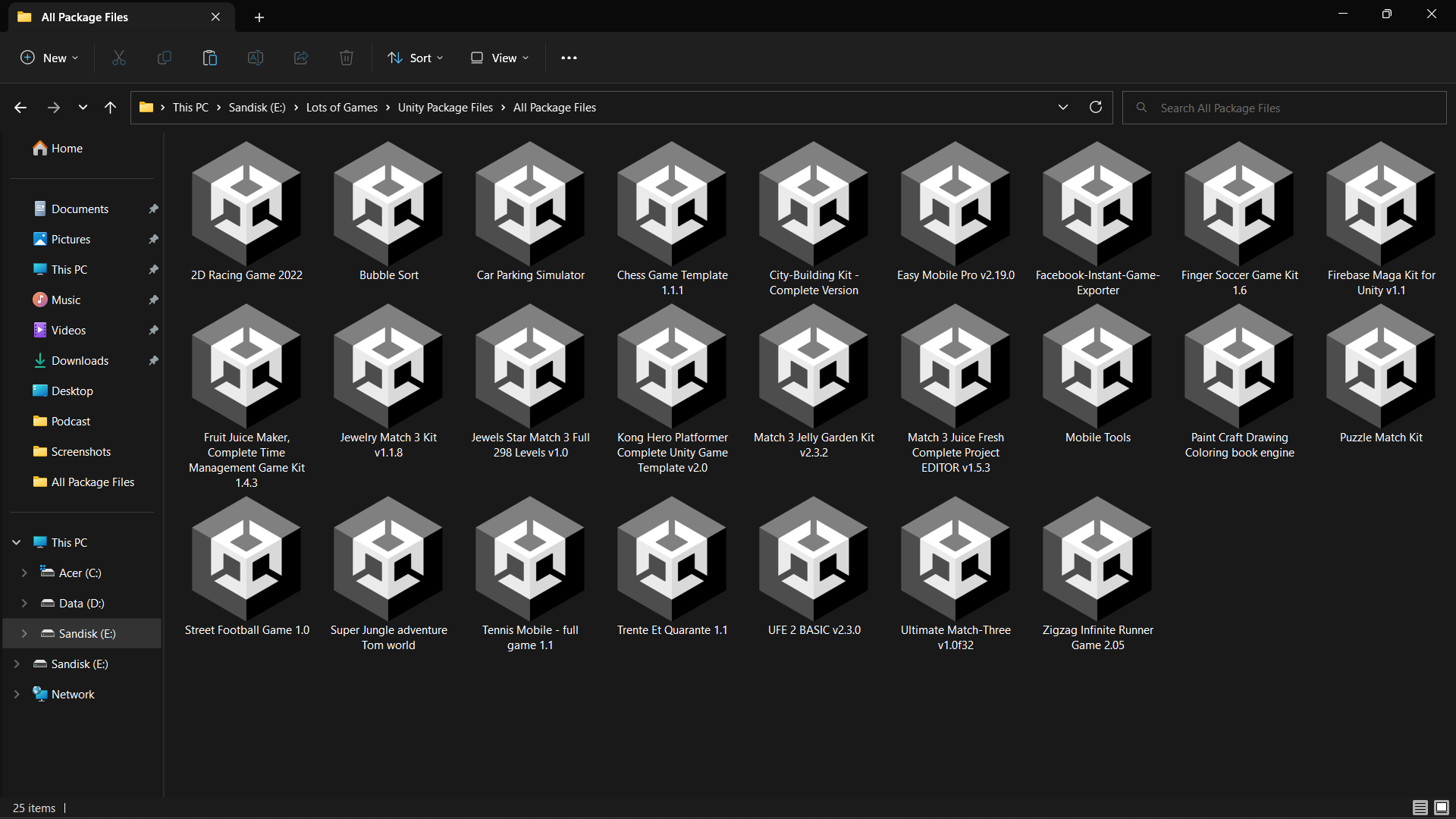Open the Sort dropdown menu
The width and height of the screenshot is (1456, 819).
tap(415, 58)
